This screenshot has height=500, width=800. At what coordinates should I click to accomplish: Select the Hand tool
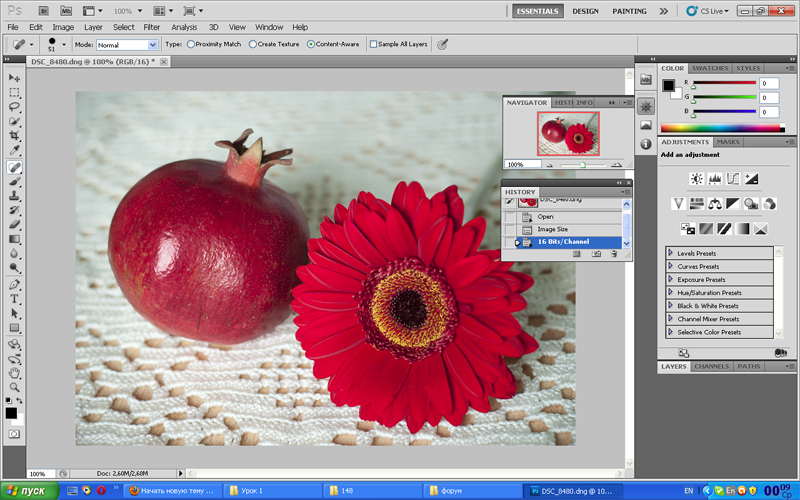pos(14,372)
